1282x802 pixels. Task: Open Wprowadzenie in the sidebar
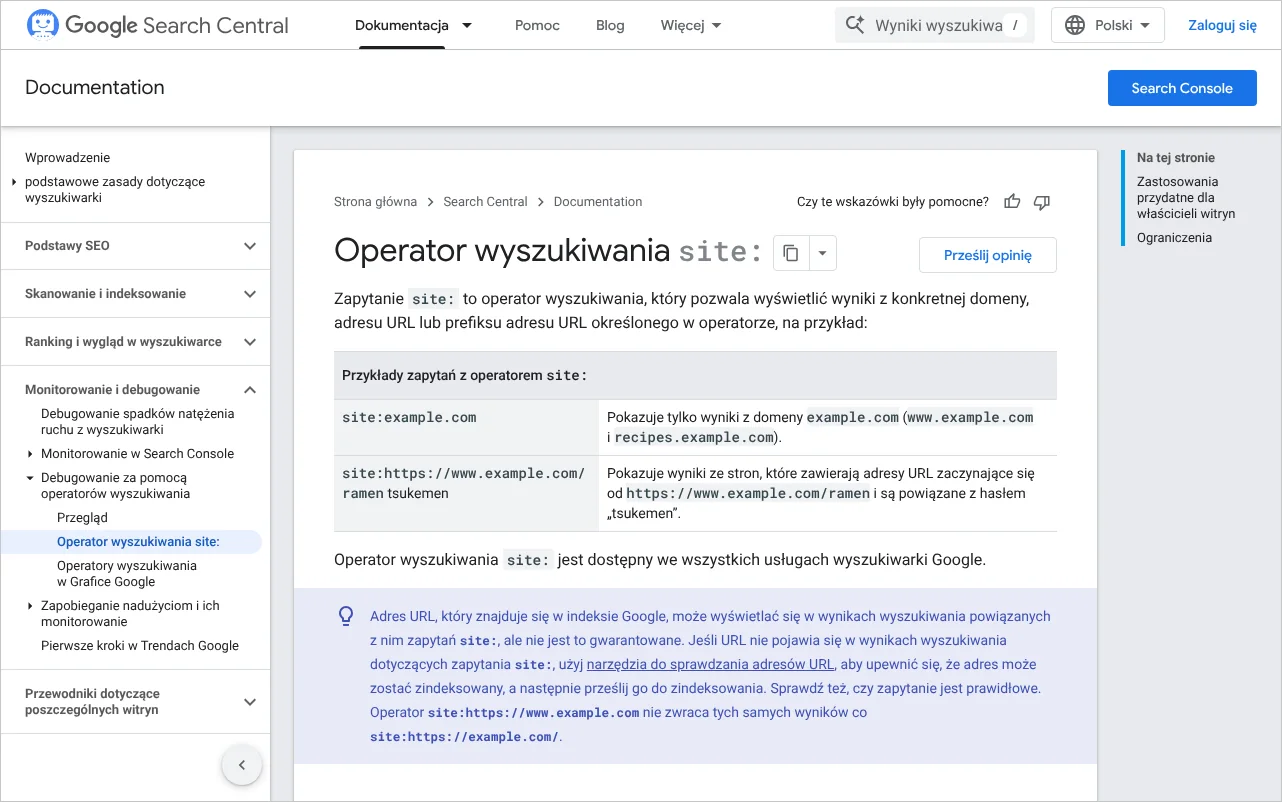point(68,158)
